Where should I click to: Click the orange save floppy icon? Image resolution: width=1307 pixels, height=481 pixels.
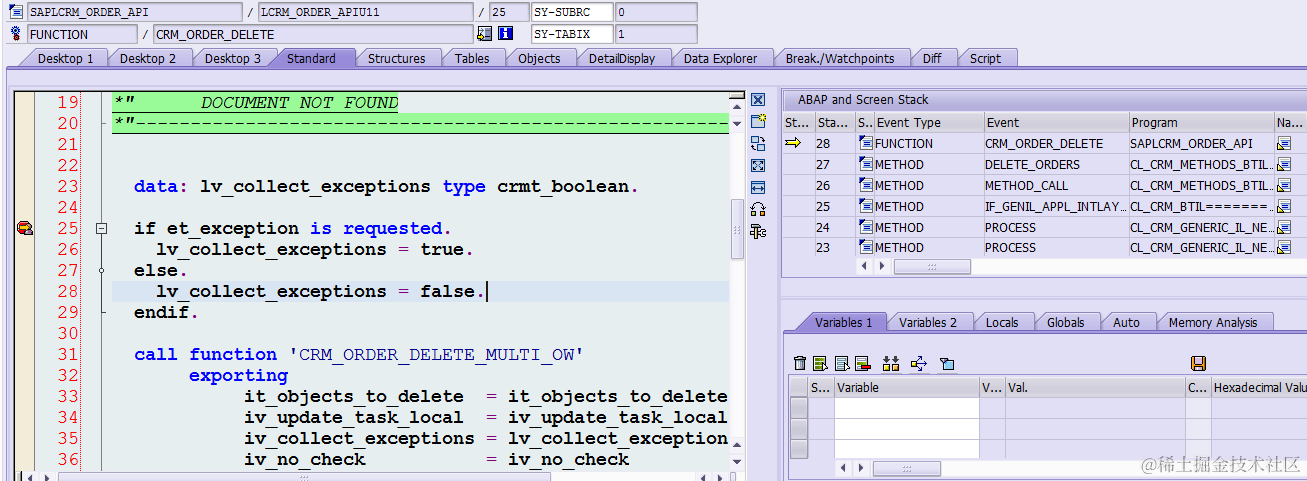point(1198,363)
